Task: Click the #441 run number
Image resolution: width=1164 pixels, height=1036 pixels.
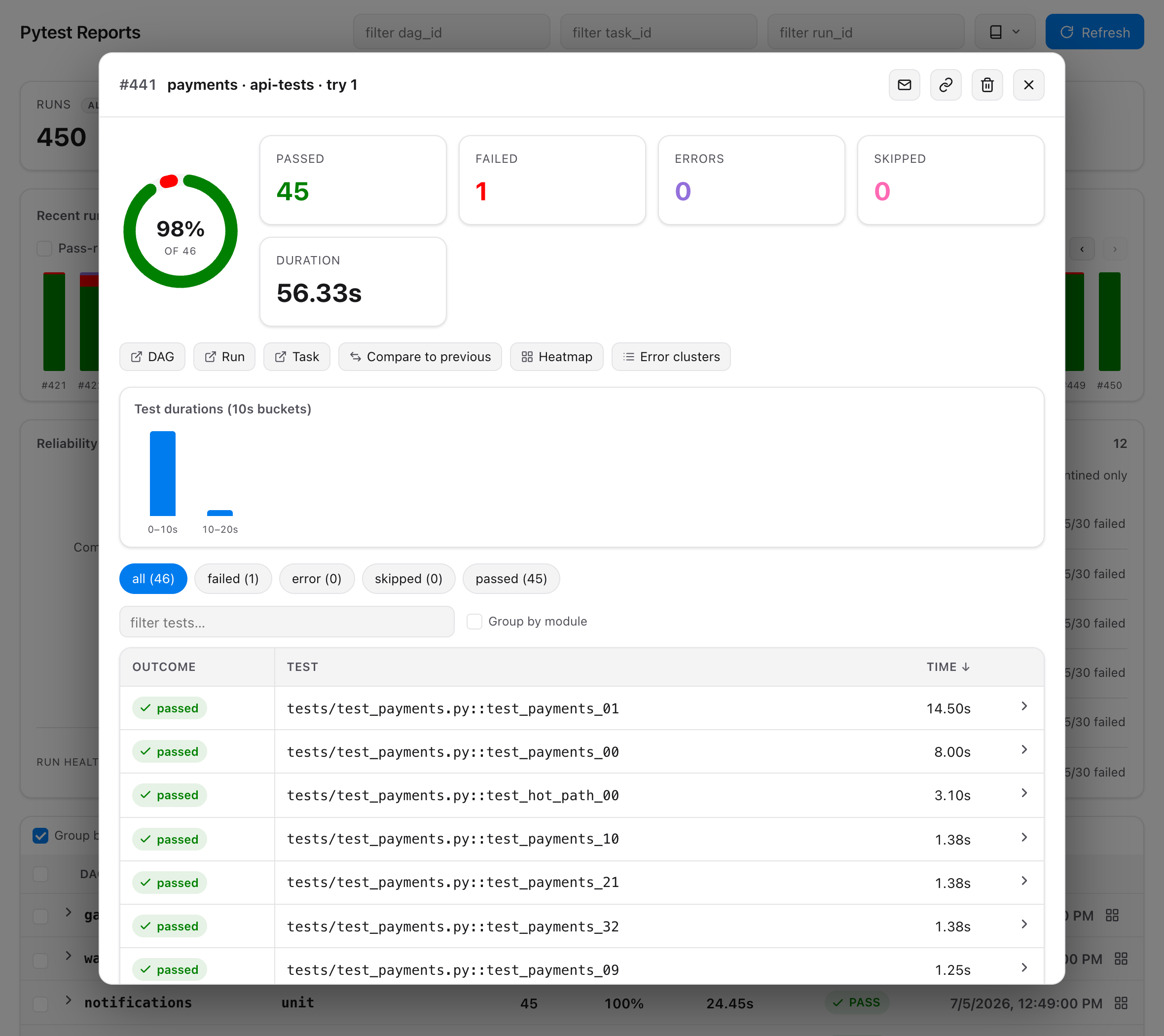Action: (138, 85)
